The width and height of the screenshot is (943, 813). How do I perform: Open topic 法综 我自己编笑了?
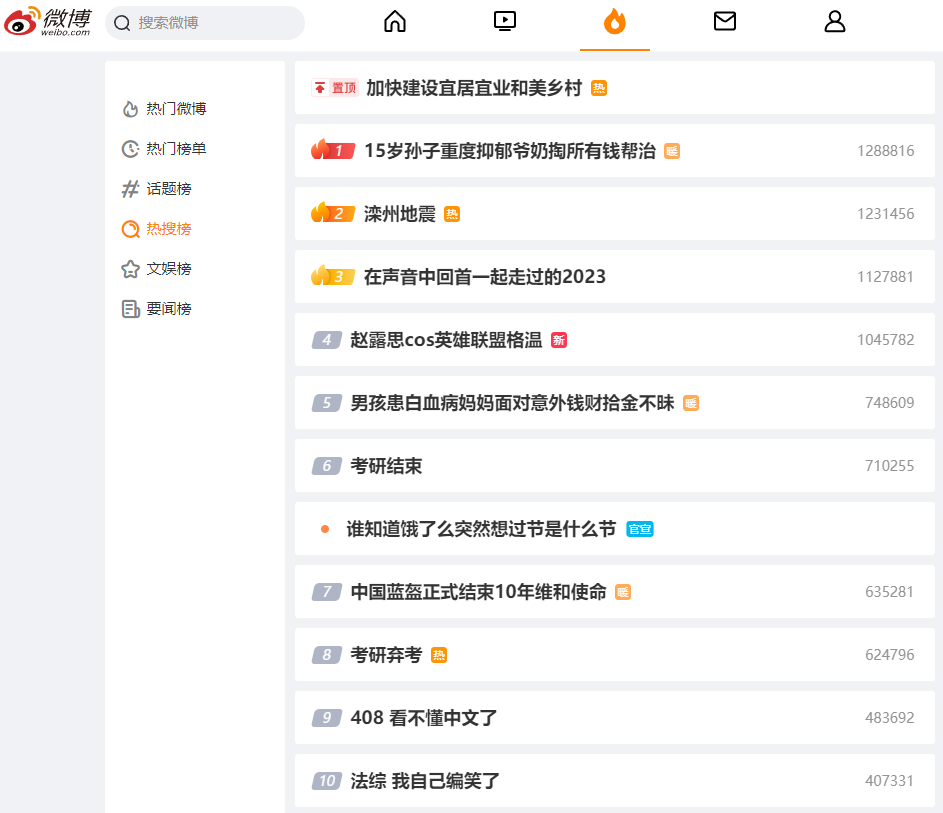[x=425, y=781]
